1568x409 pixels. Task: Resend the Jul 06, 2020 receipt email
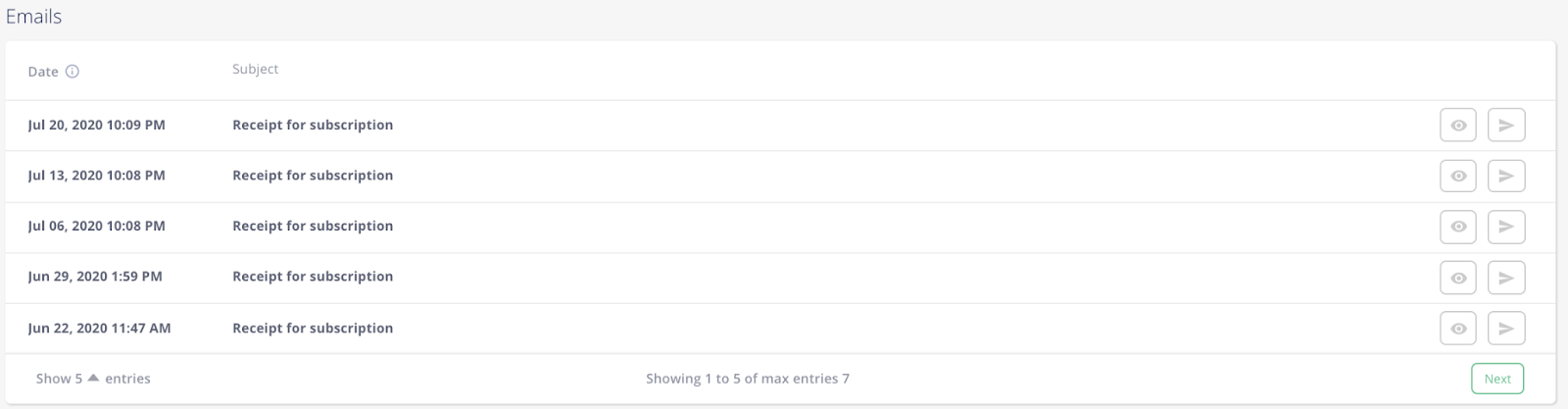[x=1506, y=227]
